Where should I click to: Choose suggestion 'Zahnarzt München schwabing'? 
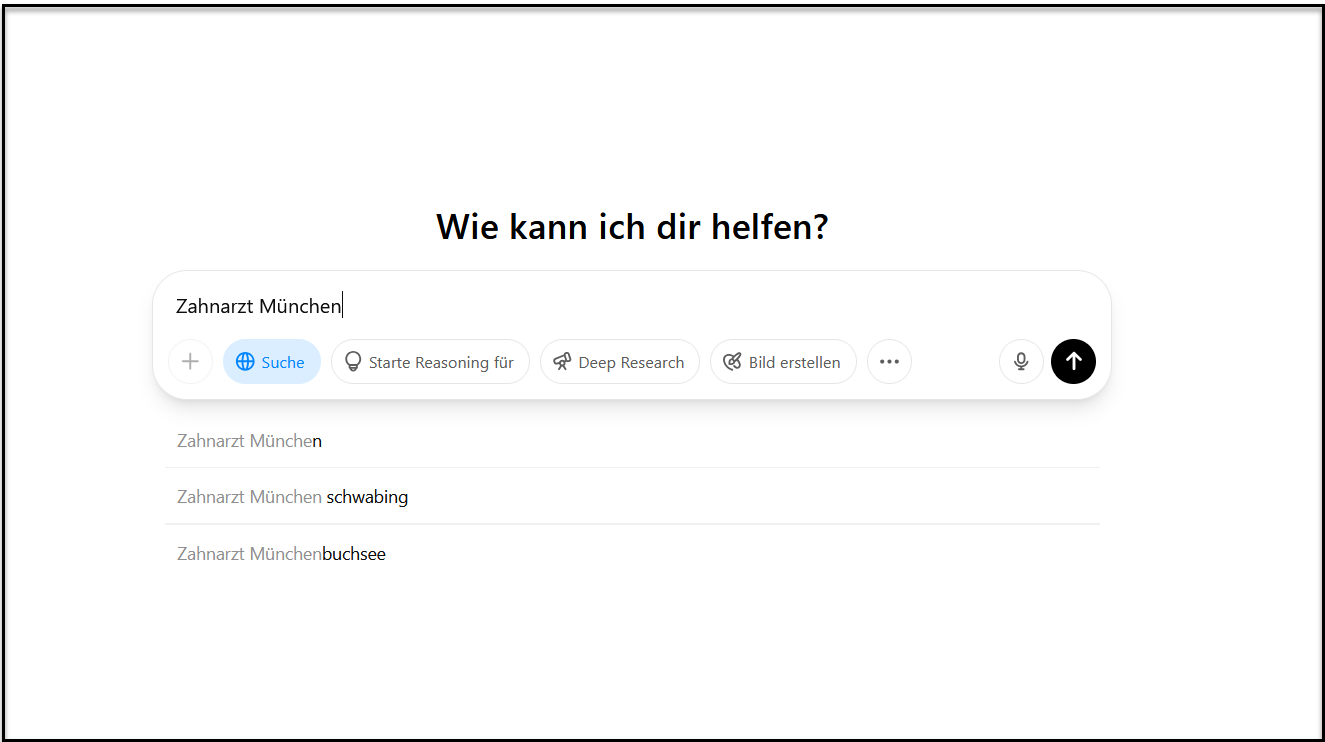292,496
